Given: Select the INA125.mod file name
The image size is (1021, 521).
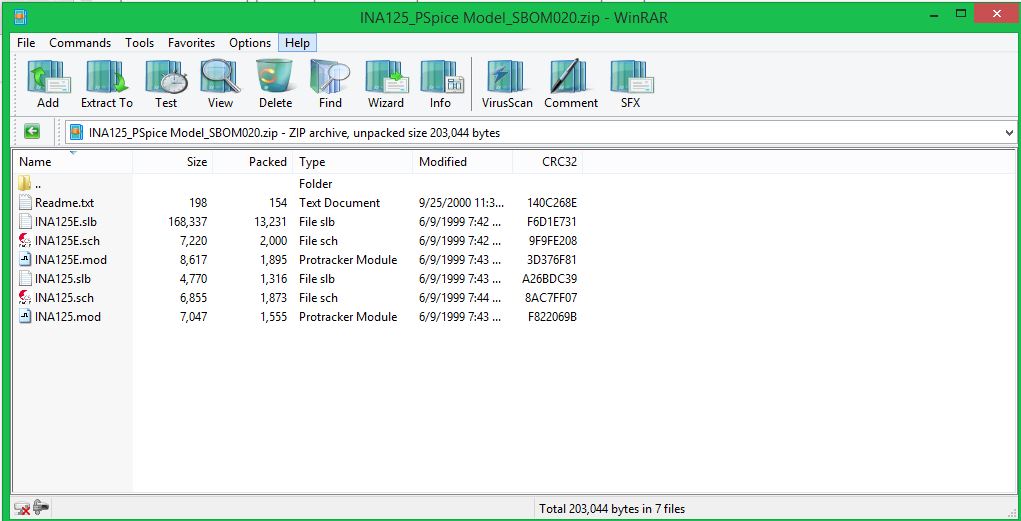Looking at the screenshot, I should coord(68,317).
